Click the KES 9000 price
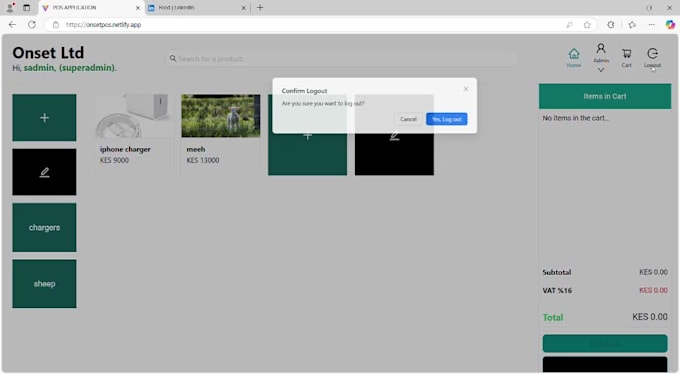Screen dimensions: 680x374 coord(114,160)
